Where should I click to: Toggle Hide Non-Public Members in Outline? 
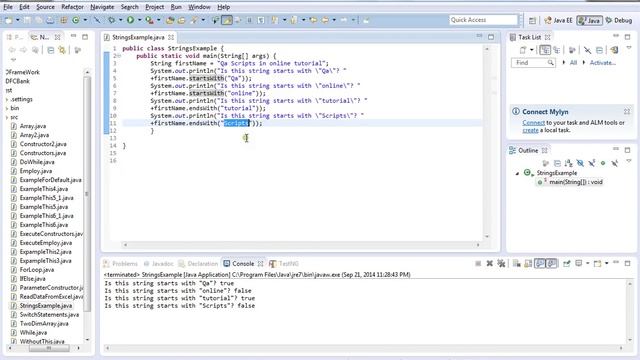pyautogui.click(x=603, y=163)
